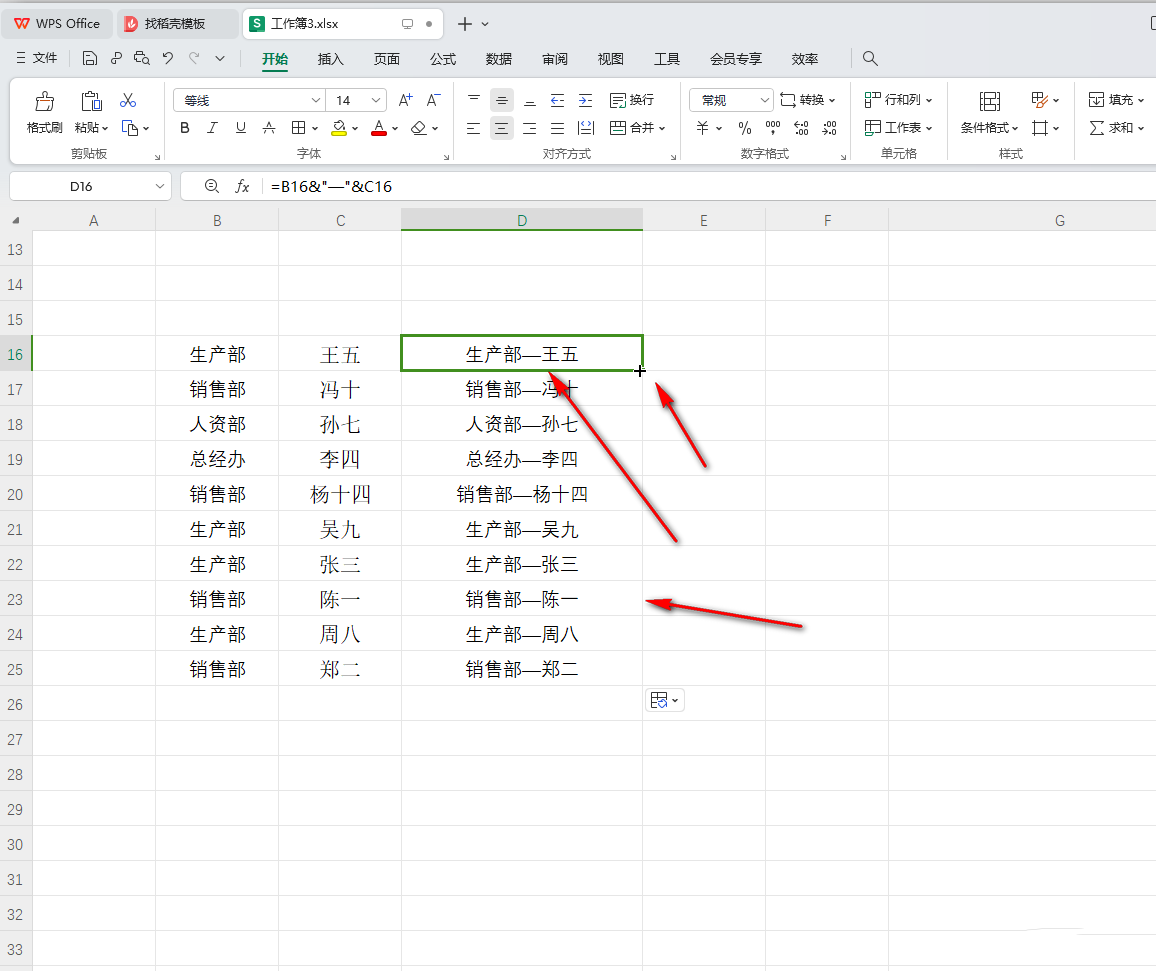The image size is (1156, 971).
Task: Open the font size 14 dropdown
Action: pos(375,100)
